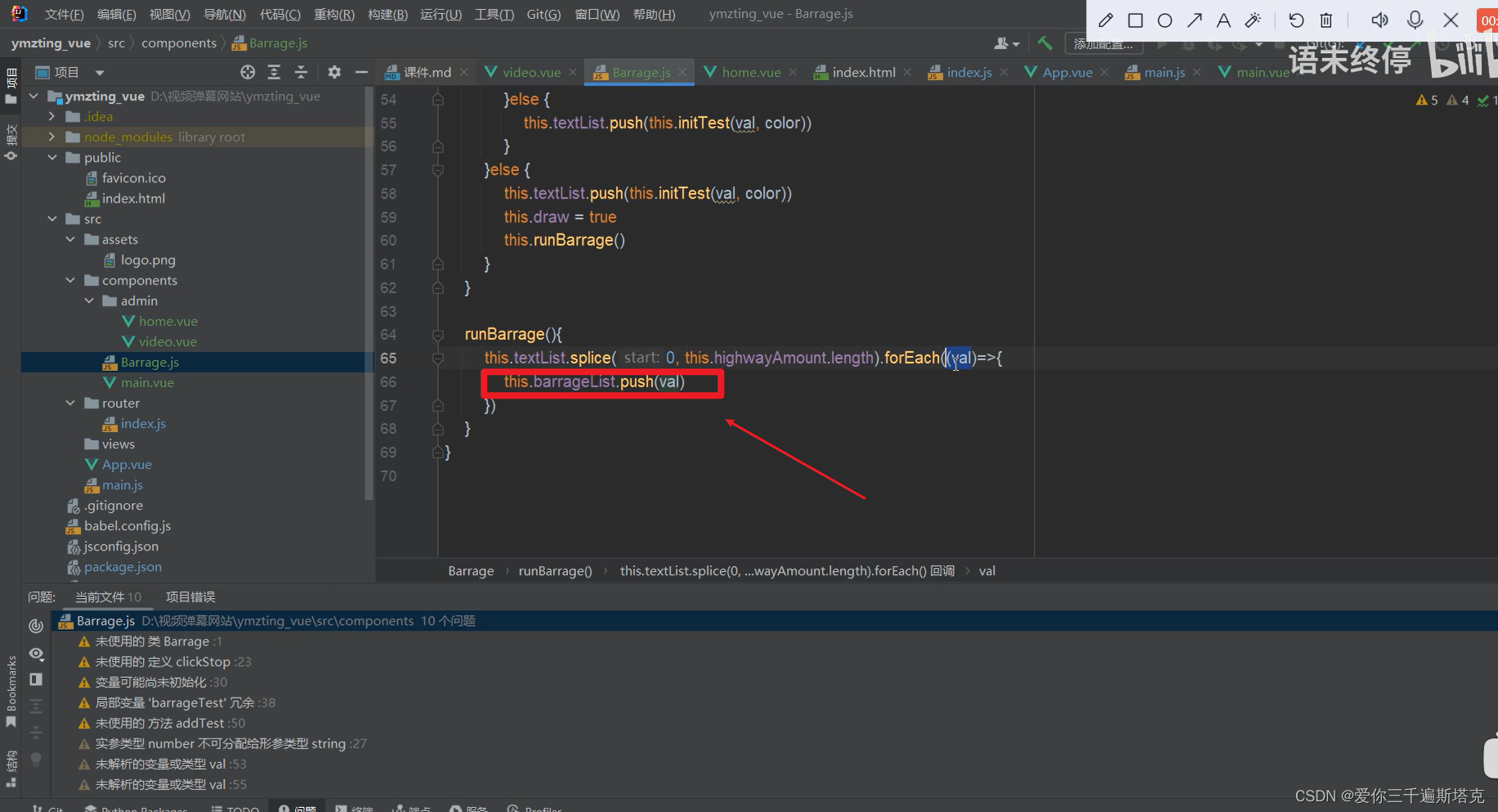Close the main.js editor tab

[1197, 72]
